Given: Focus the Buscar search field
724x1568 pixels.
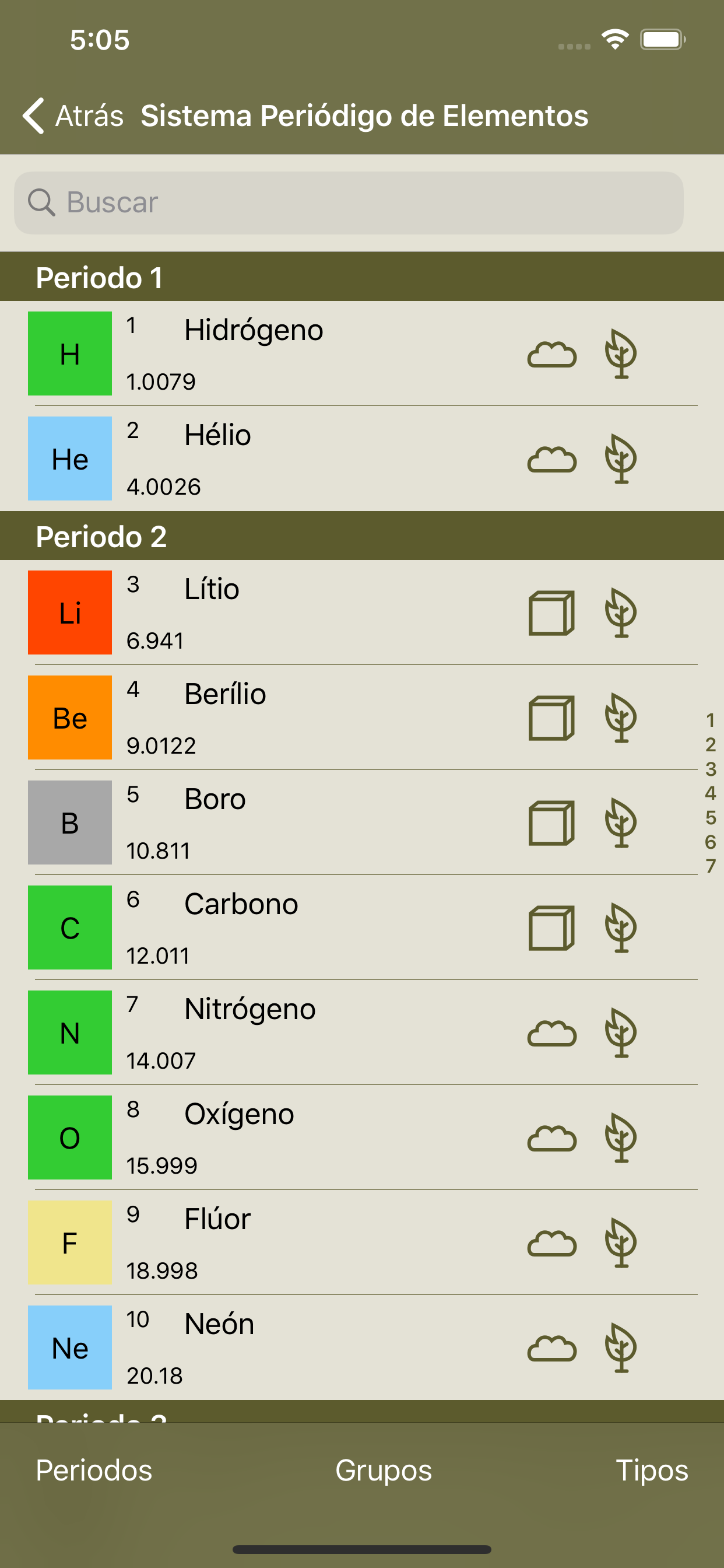Looking at the screenshot, I should point(349,202).
